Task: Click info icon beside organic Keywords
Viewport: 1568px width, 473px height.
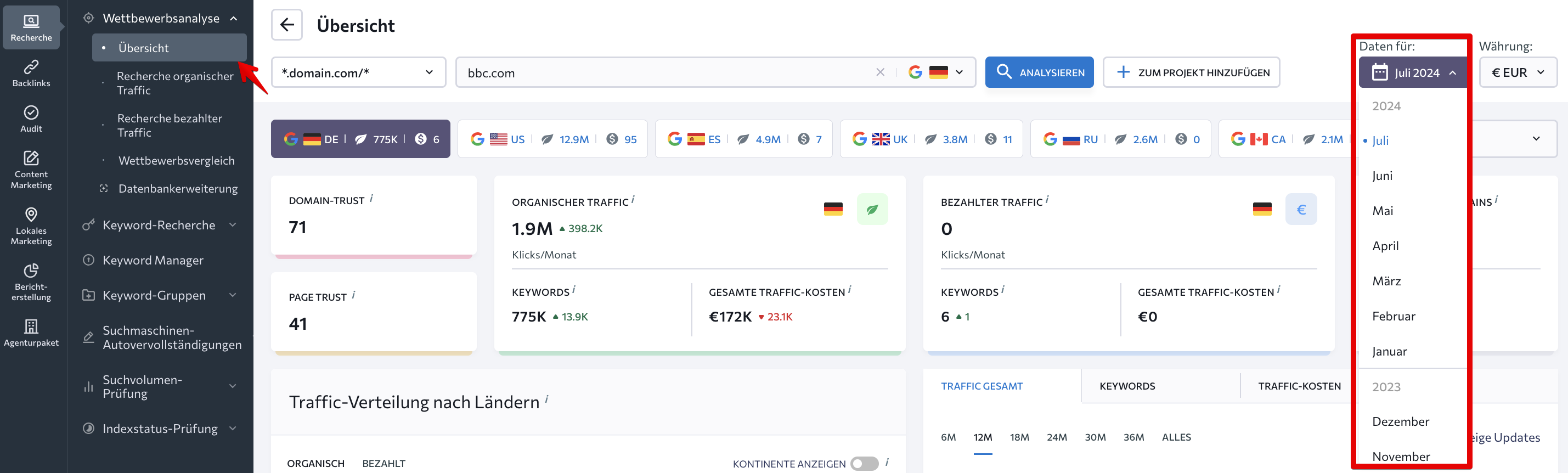Action: [x=574, y=290]
